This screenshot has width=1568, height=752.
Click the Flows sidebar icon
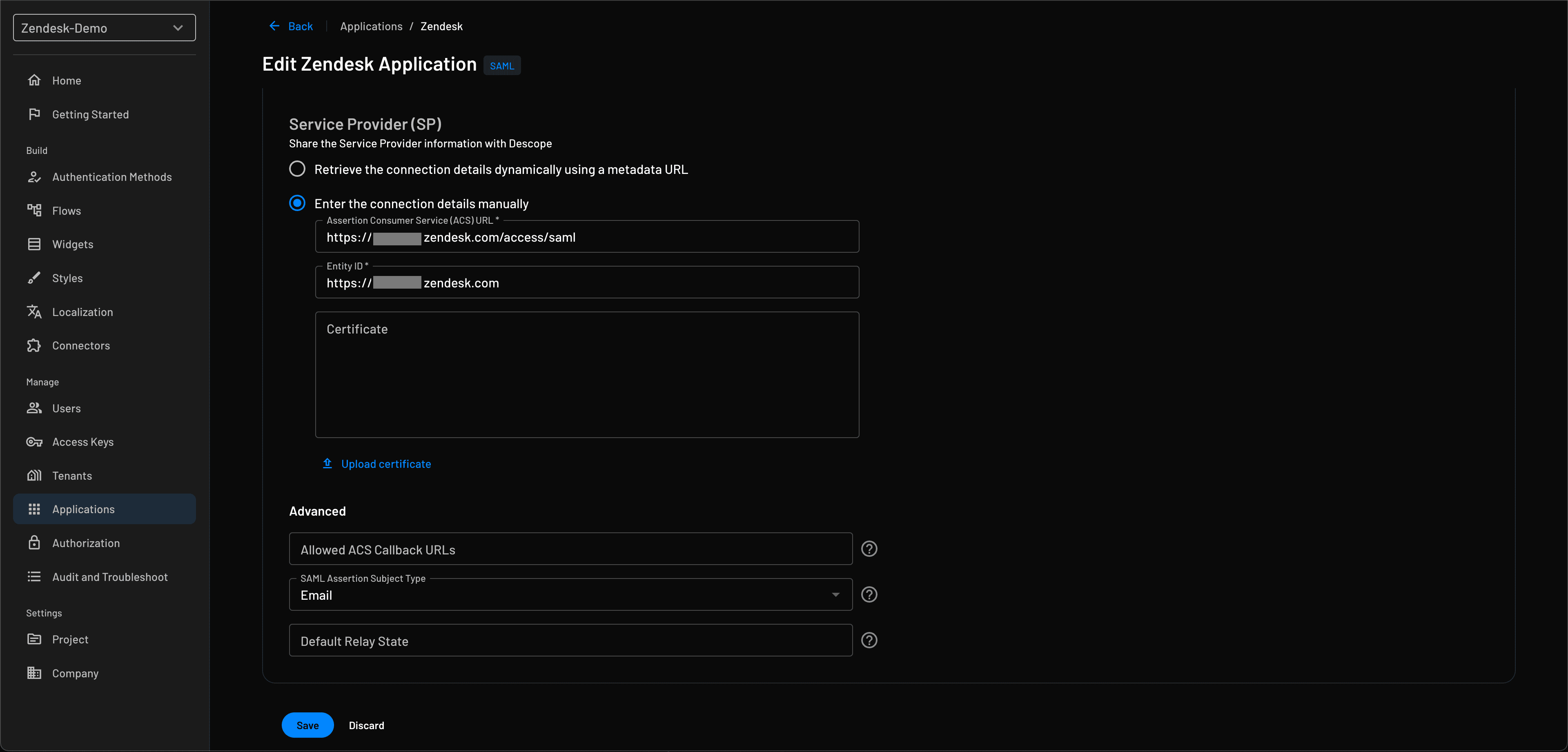click(34, 211)
